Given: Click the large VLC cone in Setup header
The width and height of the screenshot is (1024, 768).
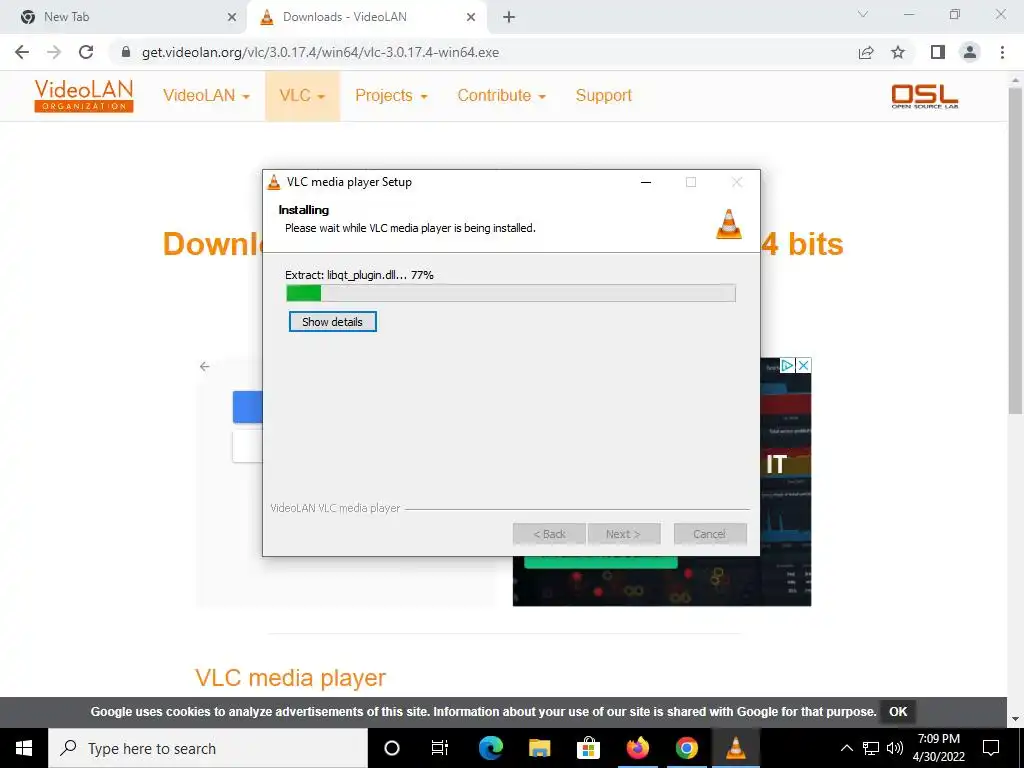Looking at the screenshot, I should point(729,224).
